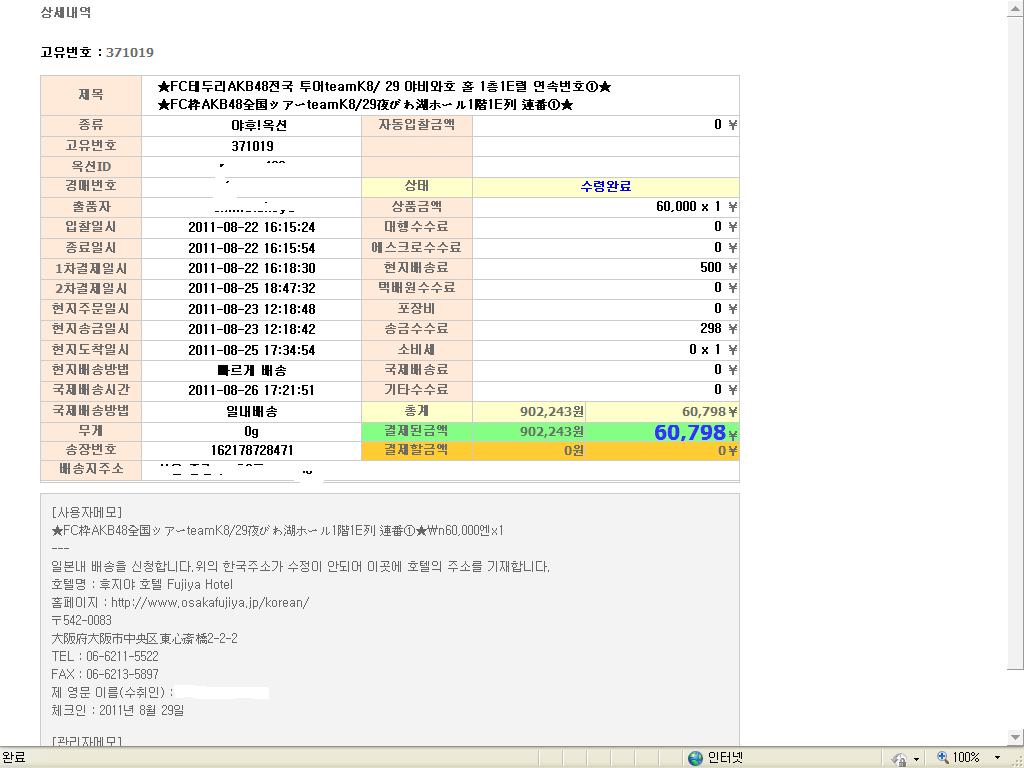Expand the 100% zoom level dropdown arrow

point(996,758)
